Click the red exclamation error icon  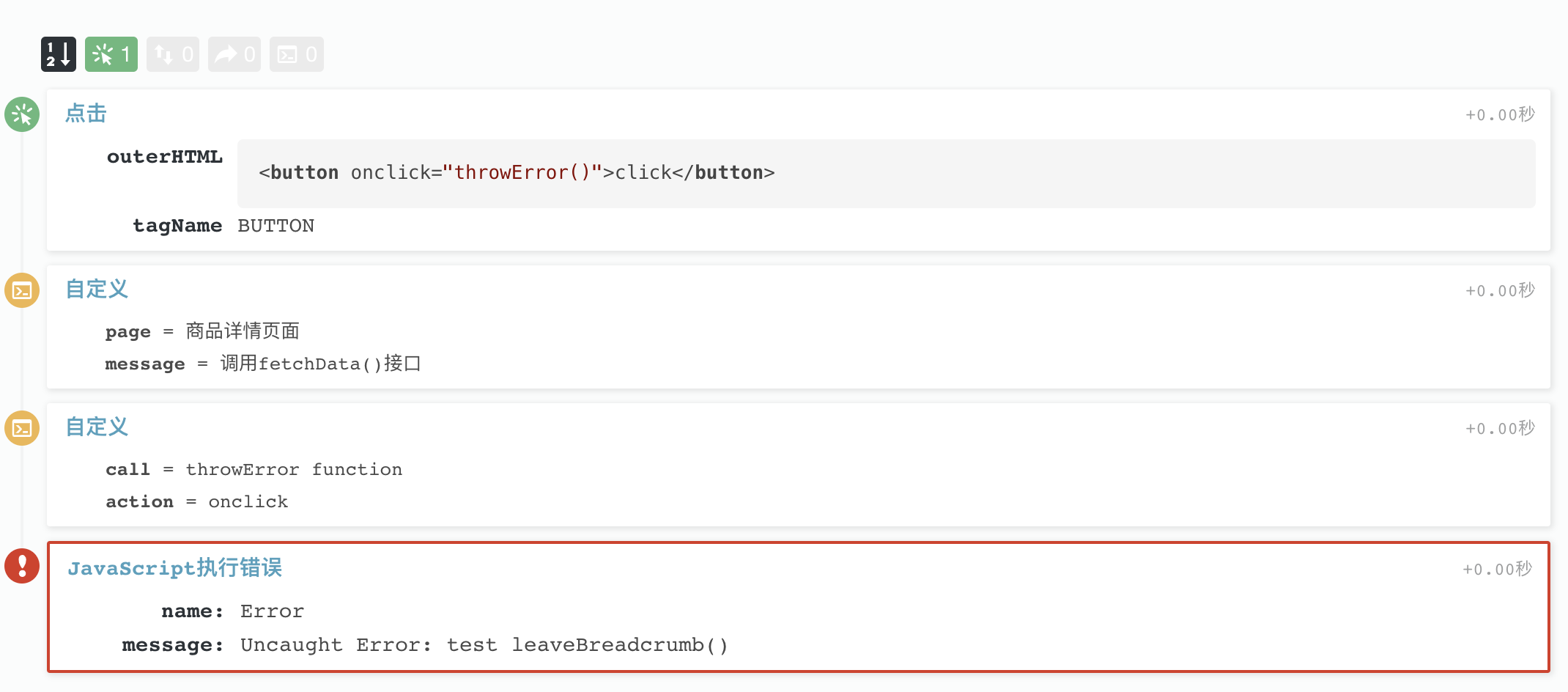click(22, 566)
